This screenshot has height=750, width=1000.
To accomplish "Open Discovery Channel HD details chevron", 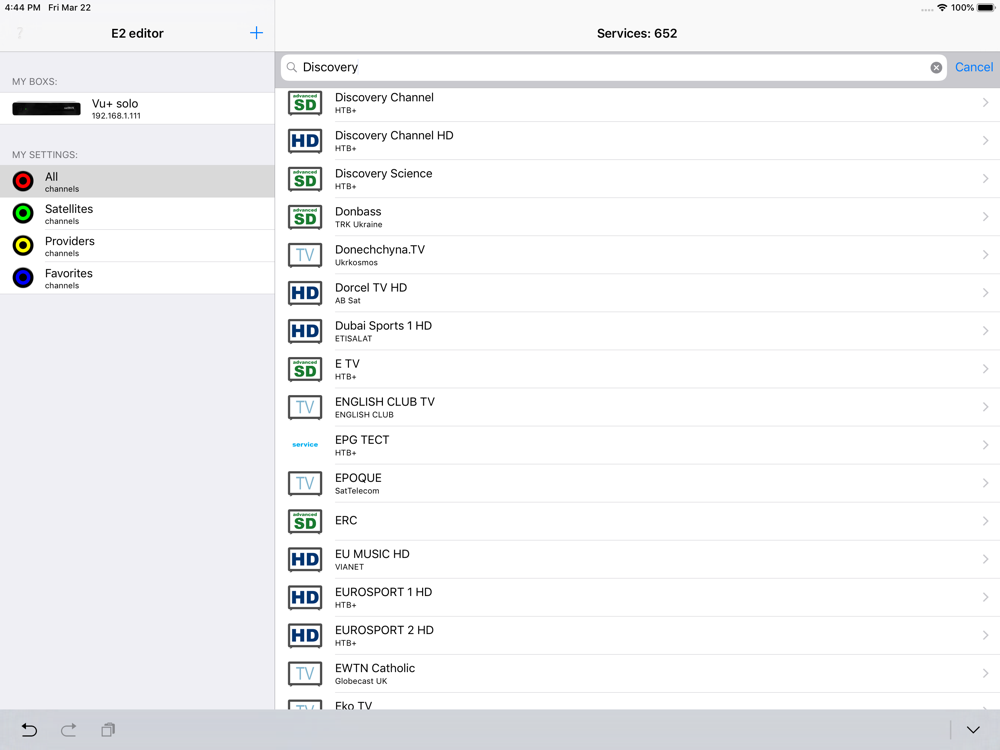I will [985, 141].
